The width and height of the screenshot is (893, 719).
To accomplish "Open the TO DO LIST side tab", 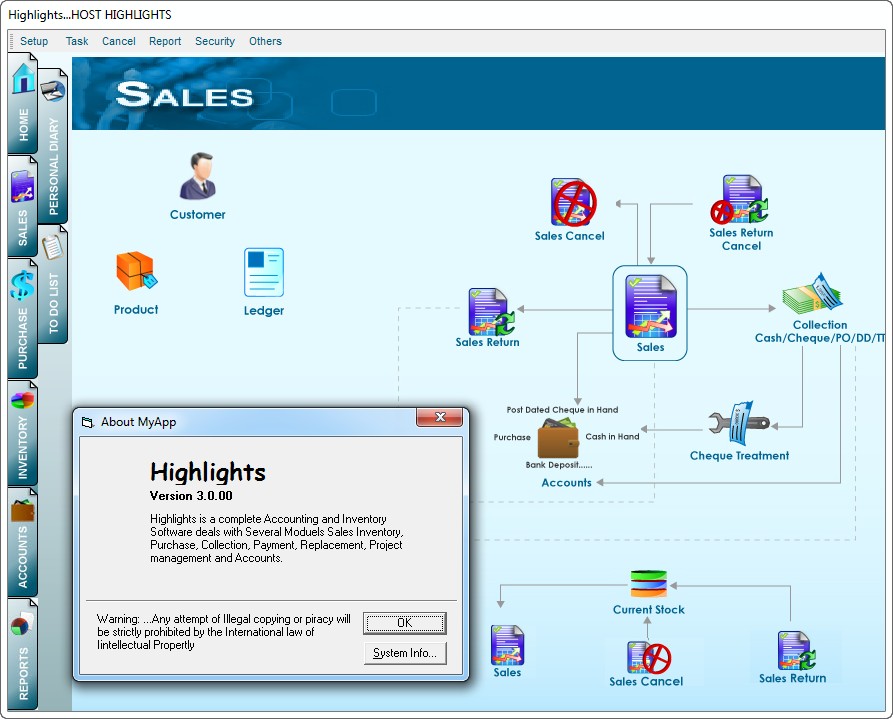I will (53, 284).
